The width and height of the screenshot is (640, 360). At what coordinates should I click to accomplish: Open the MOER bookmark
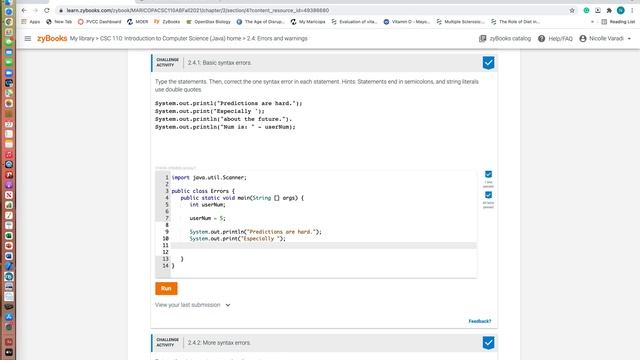[138, 22]
